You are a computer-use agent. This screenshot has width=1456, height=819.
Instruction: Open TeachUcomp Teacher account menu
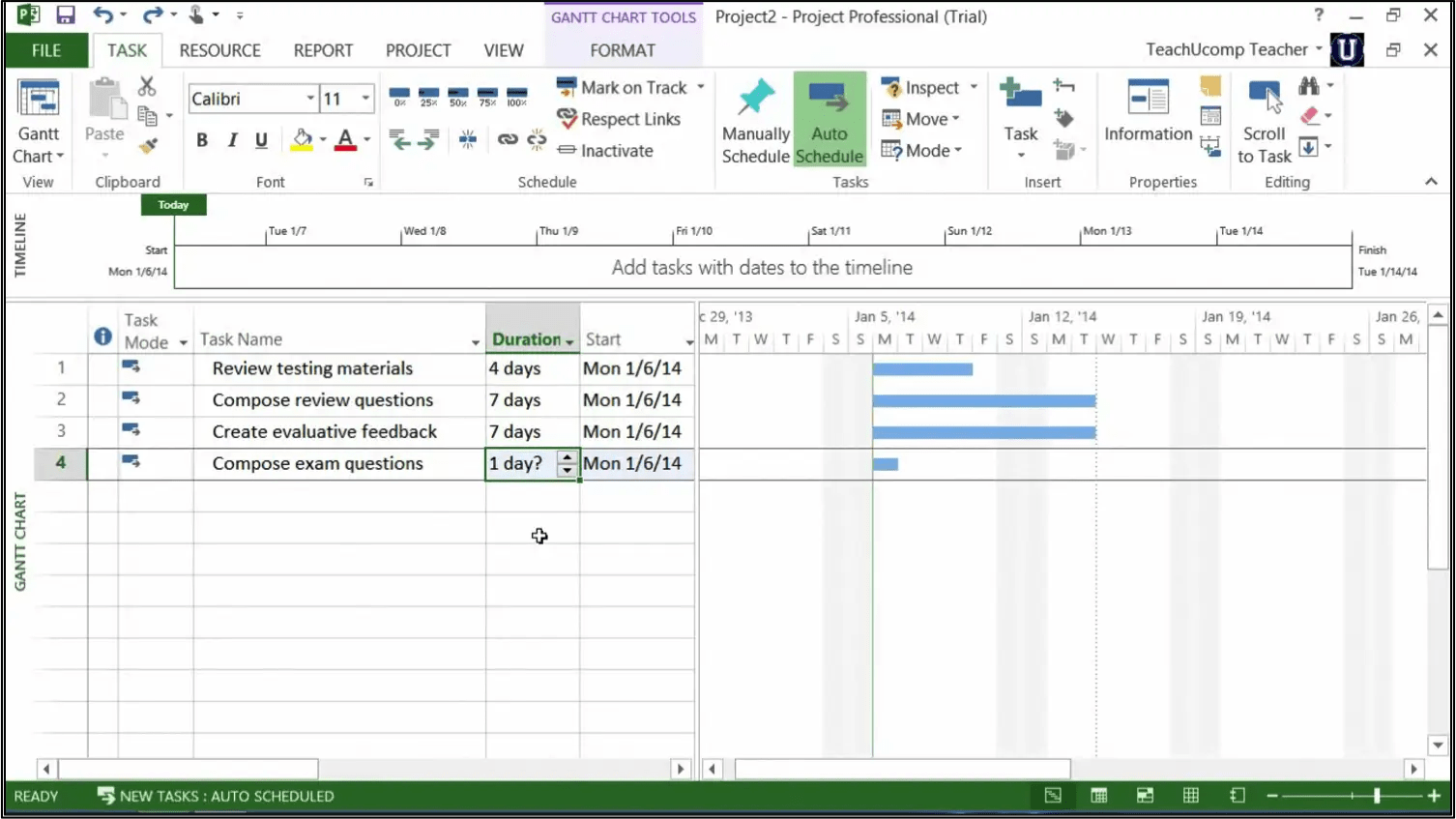1234,49
